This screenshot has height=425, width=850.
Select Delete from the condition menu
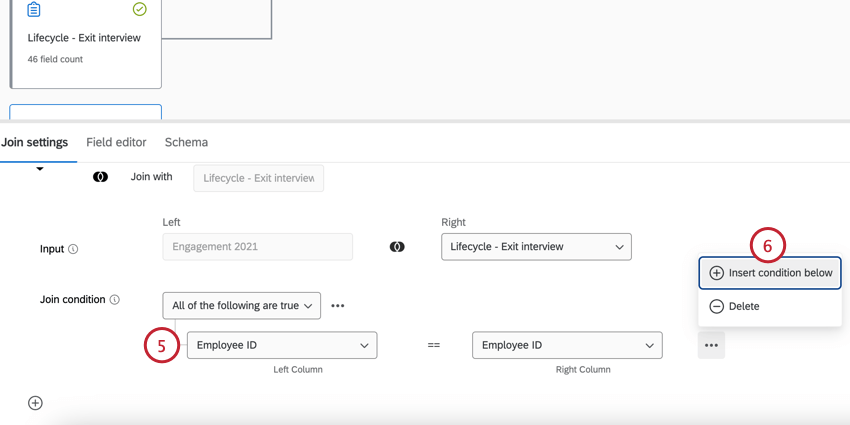(744, 307)
